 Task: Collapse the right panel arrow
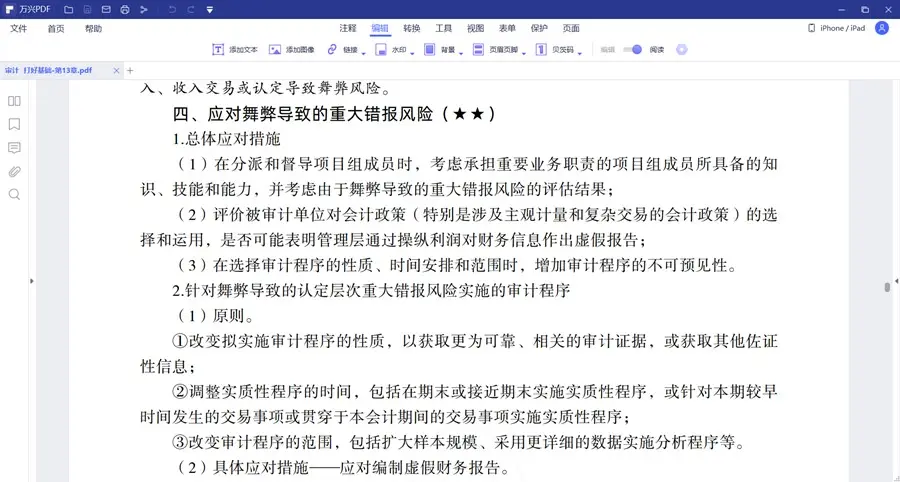[x=895, y=281]
